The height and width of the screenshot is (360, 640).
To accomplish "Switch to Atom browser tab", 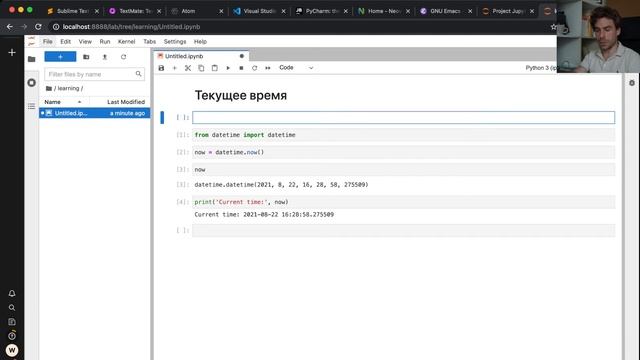I will (x=197, y=11).
